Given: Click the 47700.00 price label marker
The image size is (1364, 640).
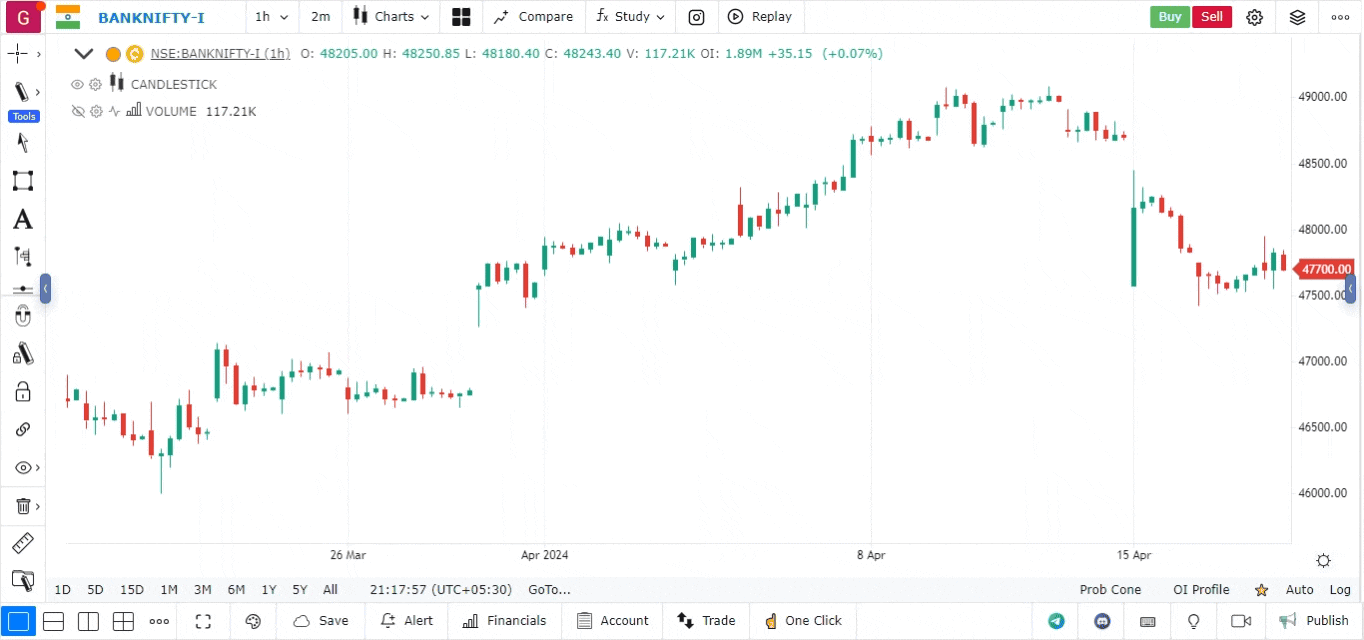Looking at the screenshot, I should coord(1325,269).
